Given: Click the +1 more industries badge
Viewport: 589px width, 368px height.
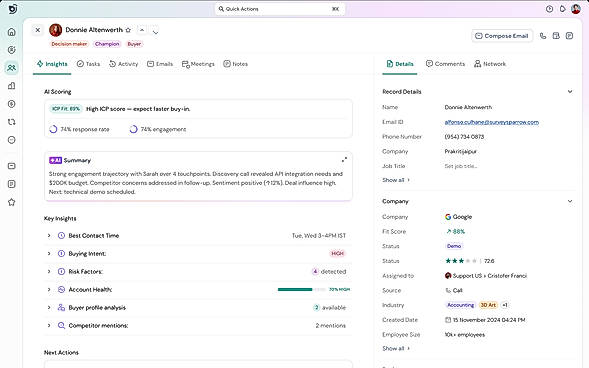Looking at the screenshot, I should click(505, 305).
